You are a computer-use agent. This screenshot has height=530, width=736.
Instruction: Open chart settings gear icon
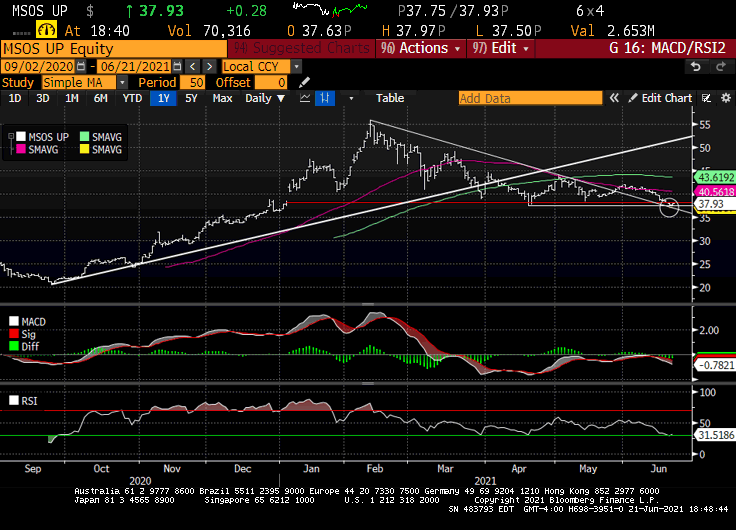726,98
